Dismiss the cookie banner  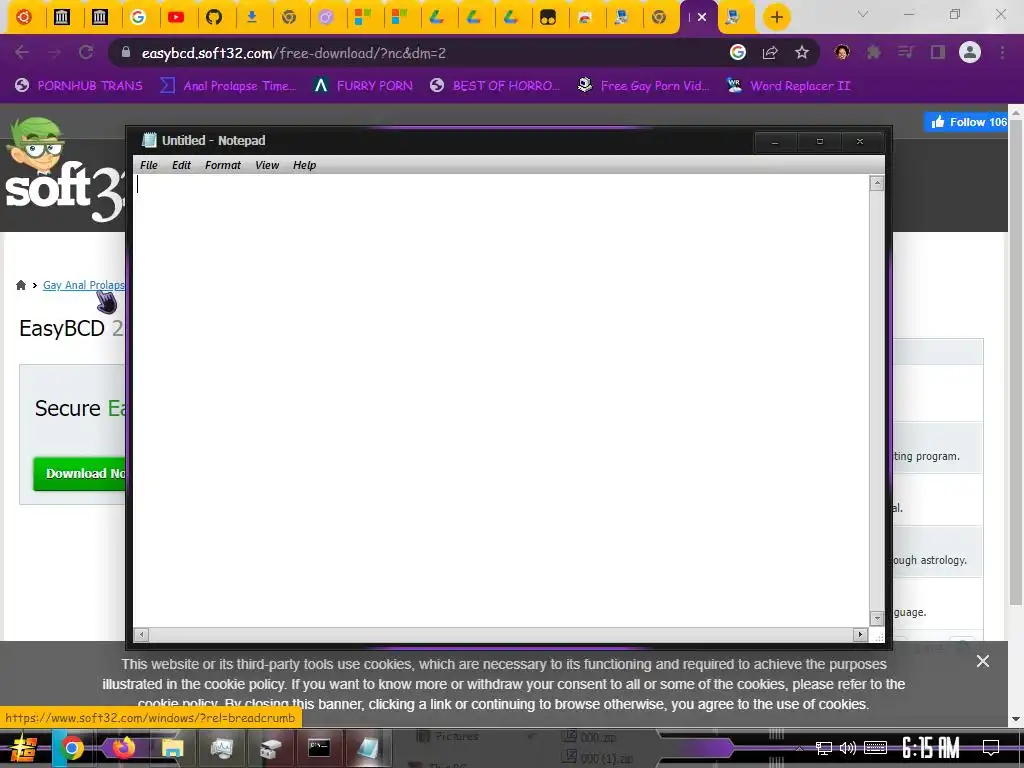(982, 662)
